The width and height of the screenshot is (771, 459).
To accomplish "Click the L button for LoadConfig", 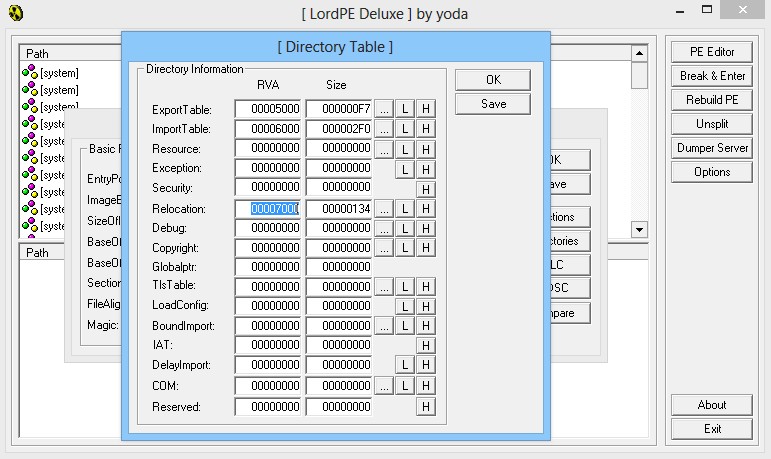I will (405, 306).
